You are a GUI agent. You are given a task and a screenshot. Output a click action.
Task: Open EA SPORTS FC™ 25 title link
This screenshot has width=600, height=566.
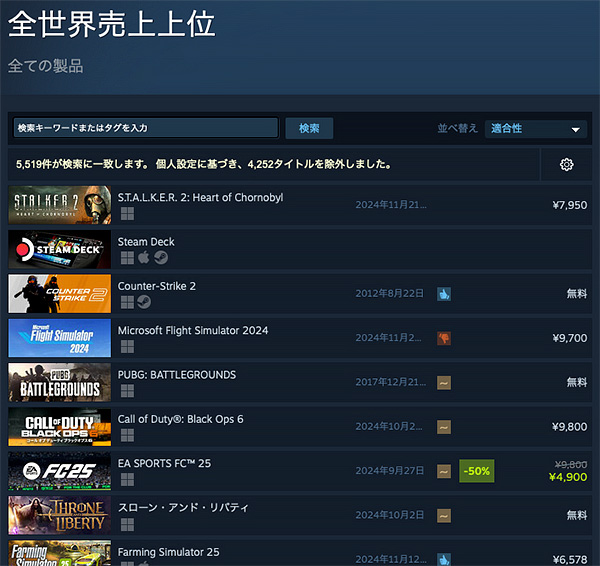point(164,463)
